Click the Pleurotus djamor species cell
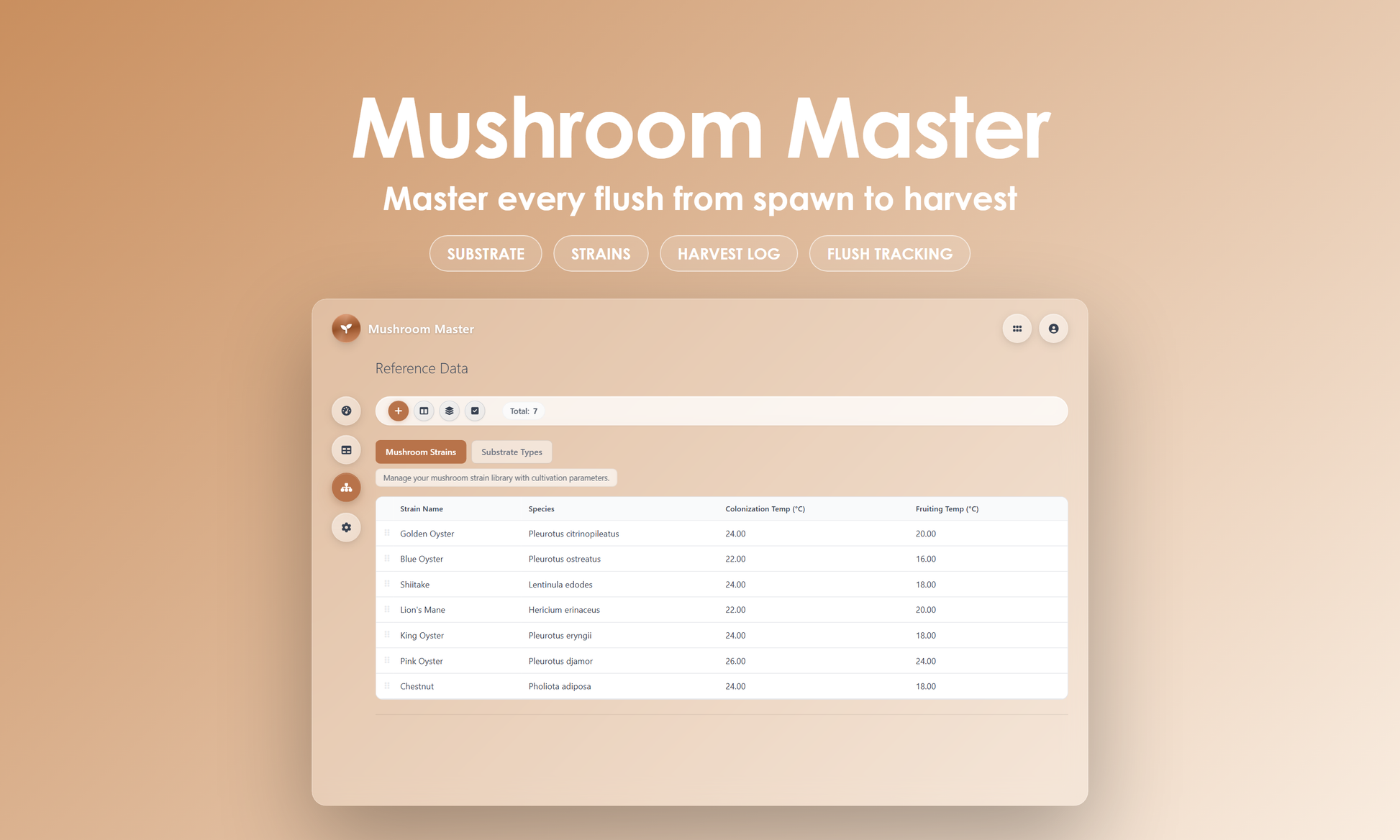 560,661
